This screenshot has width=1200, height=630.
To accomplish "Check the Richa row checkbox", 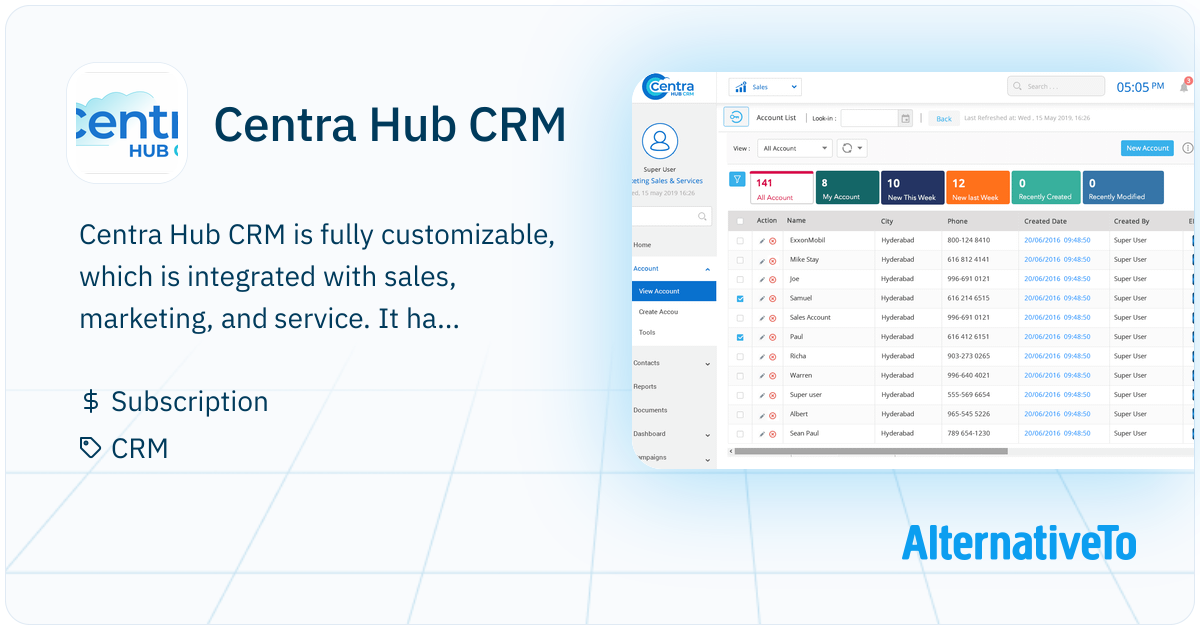I will (x=740, y=356).
